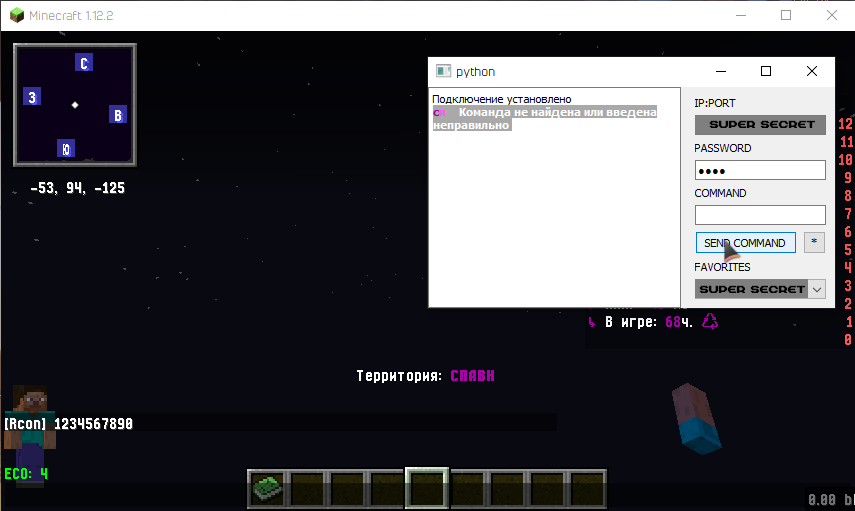Click the "ECO: 4" green text
Image resolution: width=855 pixels, height=511 pixels.
pyautogui.click(x=26, y=474)
